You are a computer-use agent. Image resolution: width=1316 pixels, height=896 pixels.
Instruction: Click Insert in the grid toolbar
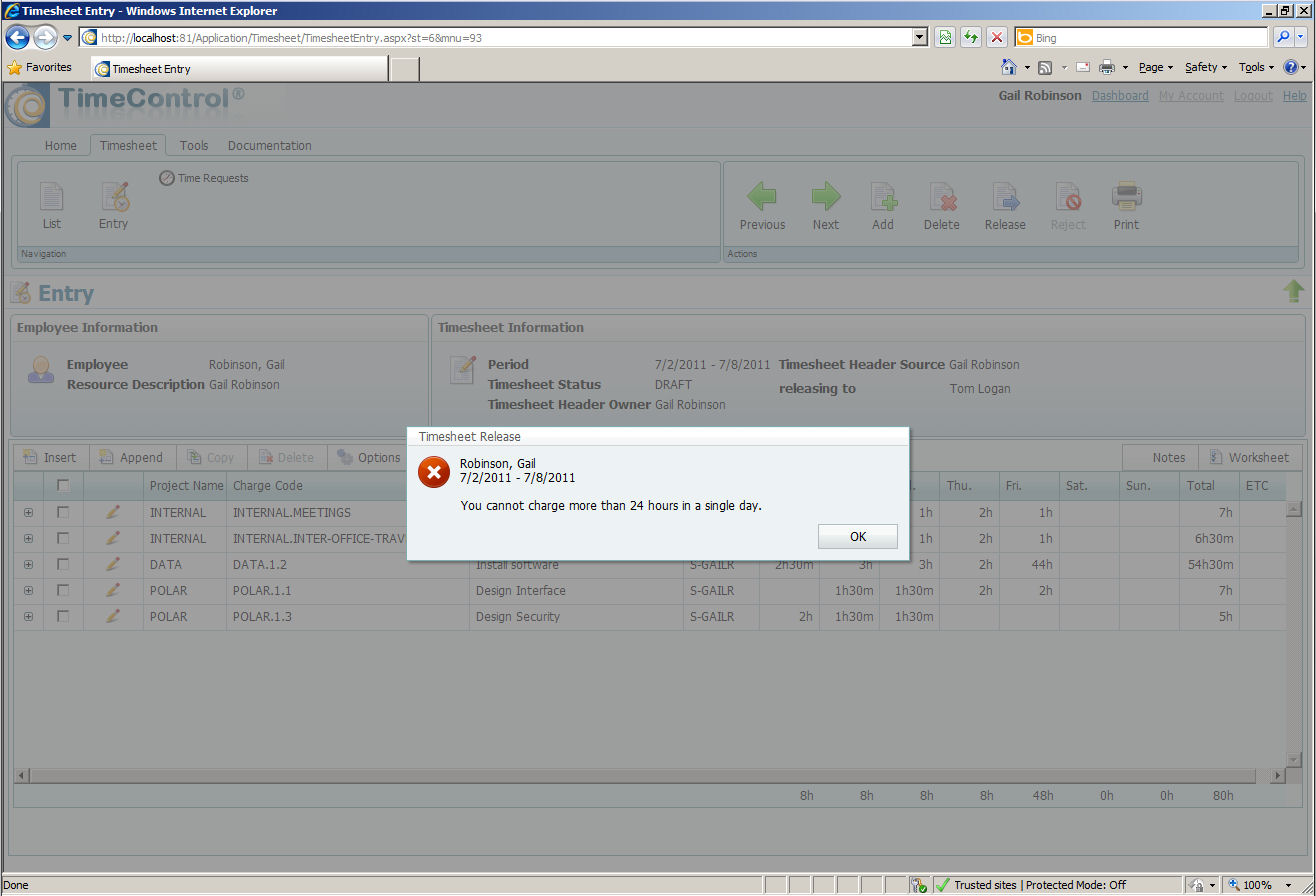(50, 457)
